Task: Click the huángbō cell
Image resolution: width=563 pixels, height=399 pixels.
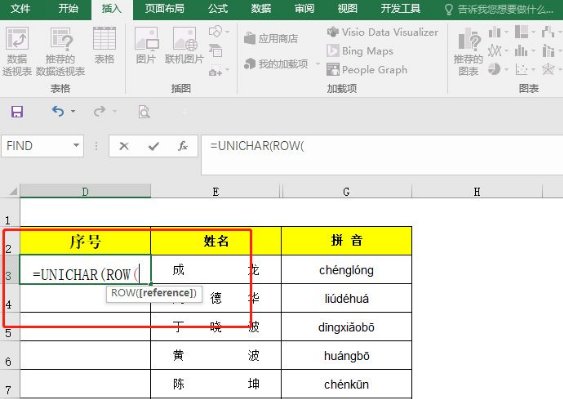Action: 346,356
